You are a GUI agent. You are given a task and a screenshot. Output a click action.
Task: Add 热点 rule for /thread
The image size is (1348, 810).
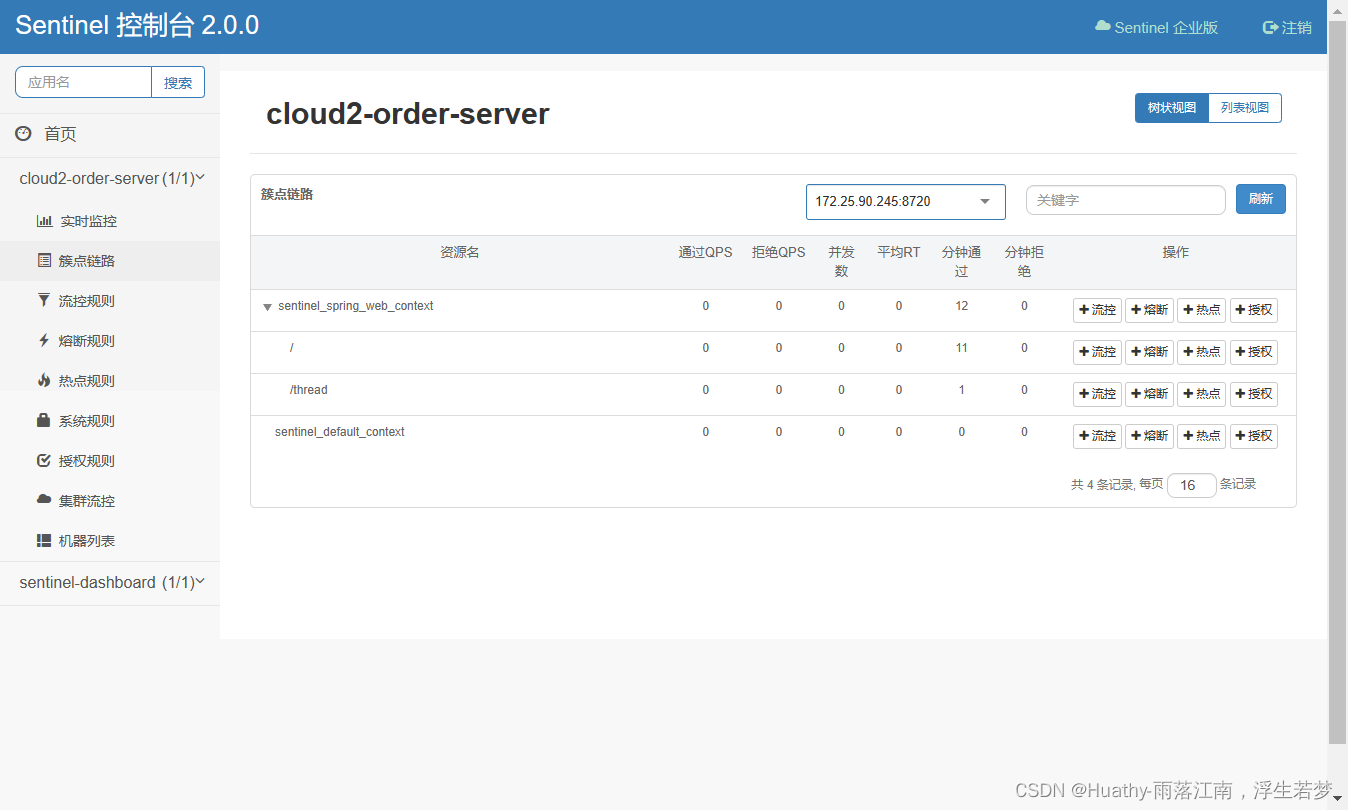click(x=1201, y=394)
